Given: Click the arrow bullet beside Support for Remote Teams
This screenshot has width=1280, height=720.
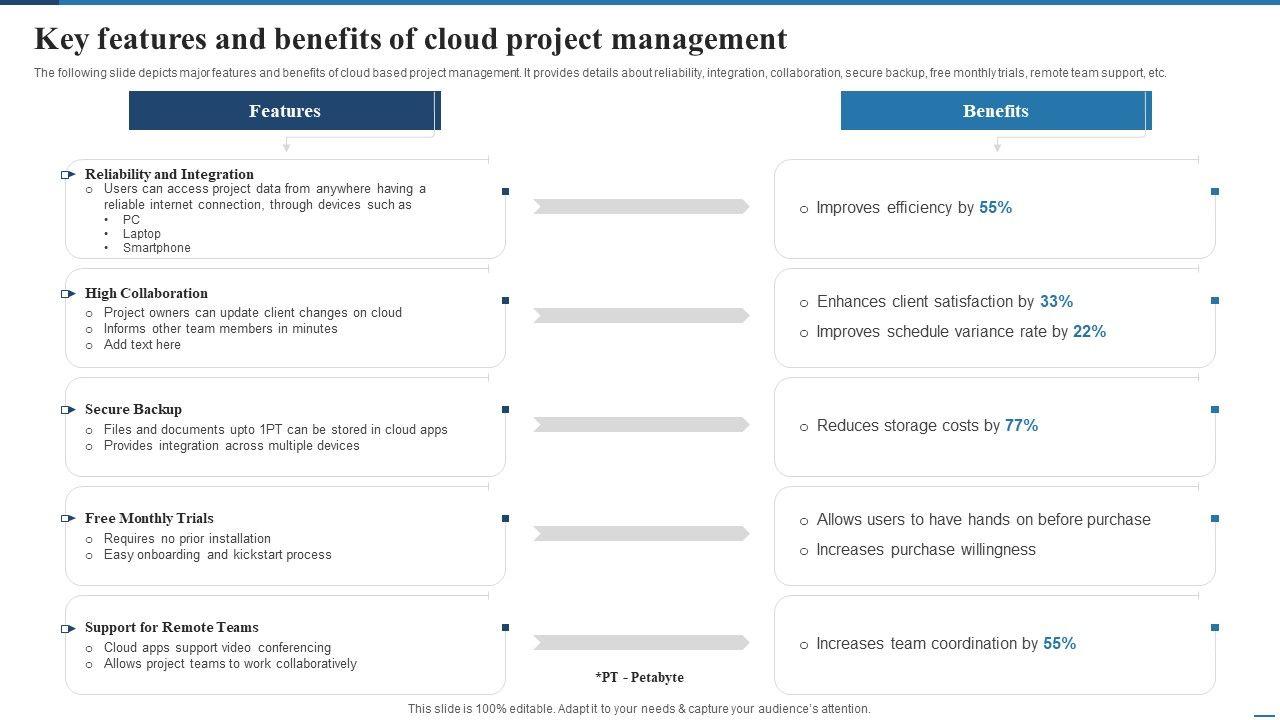Looking at the screenshot, I should 68,629.
